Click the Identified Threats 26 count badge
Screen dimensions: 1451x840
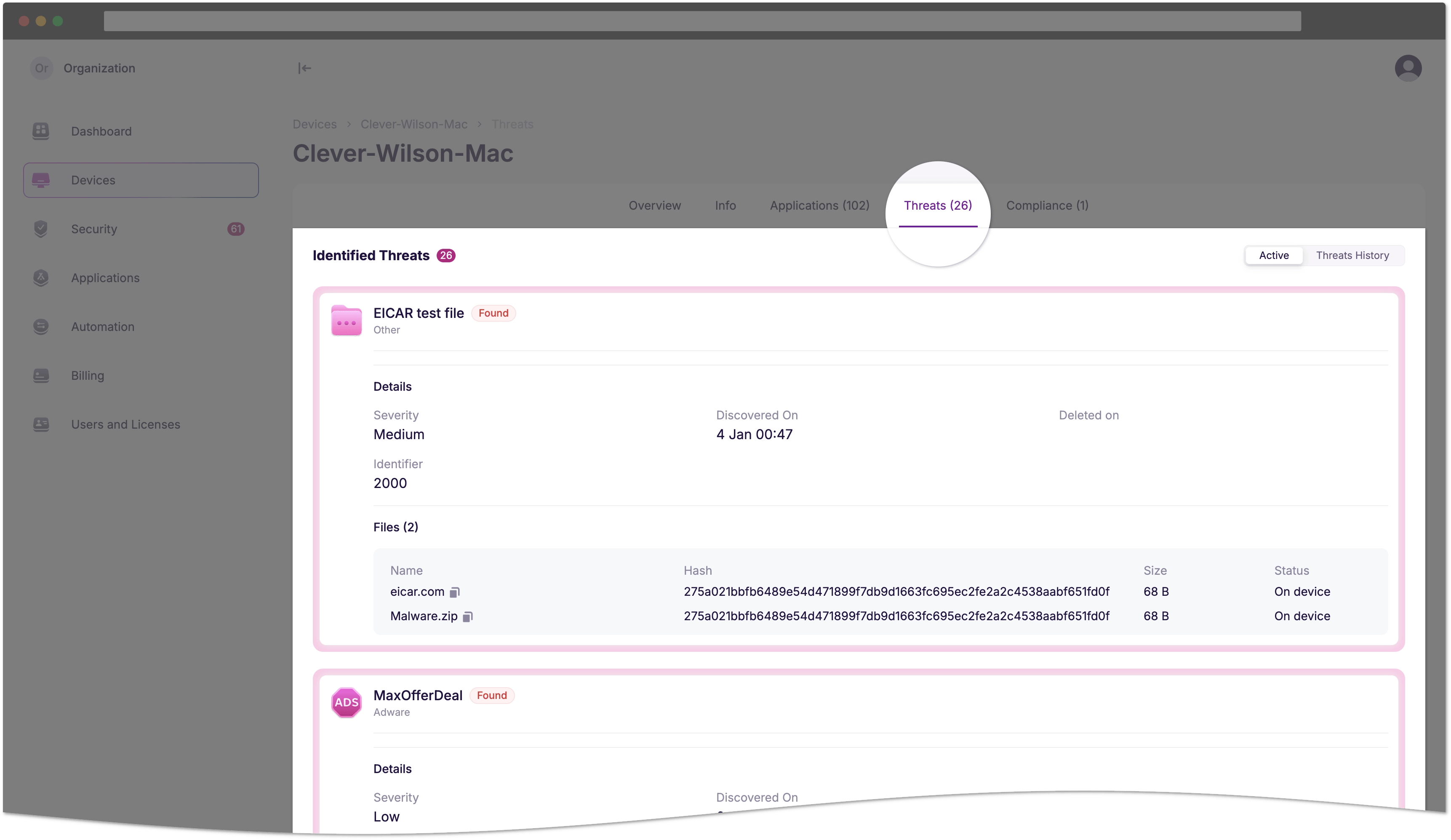tap(445, 256)
